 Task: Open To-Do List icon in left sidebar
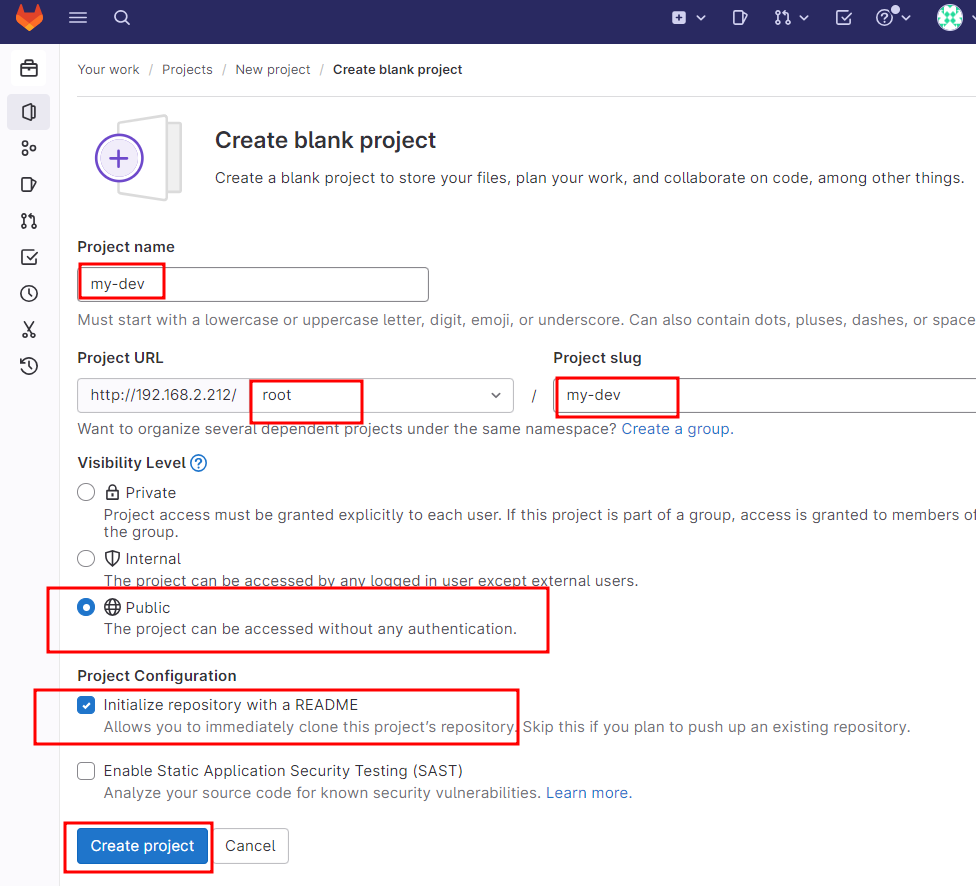(x=29, y=257)
